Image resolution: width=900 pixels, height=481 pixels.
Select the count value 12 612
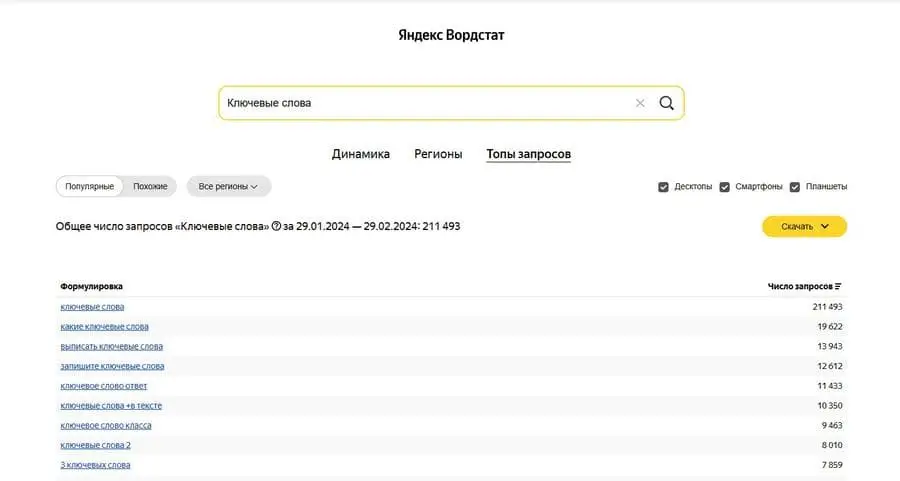coord(830,366)
